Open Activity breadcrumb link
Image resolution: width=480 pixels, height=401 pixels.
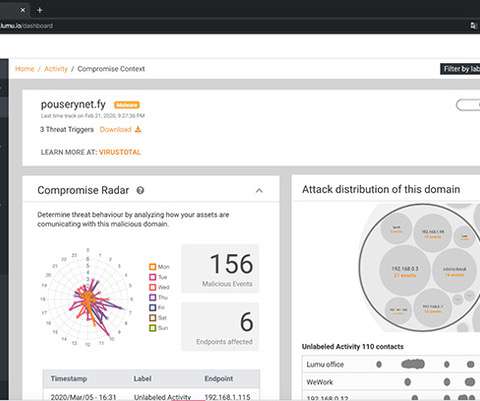[56, 69]
